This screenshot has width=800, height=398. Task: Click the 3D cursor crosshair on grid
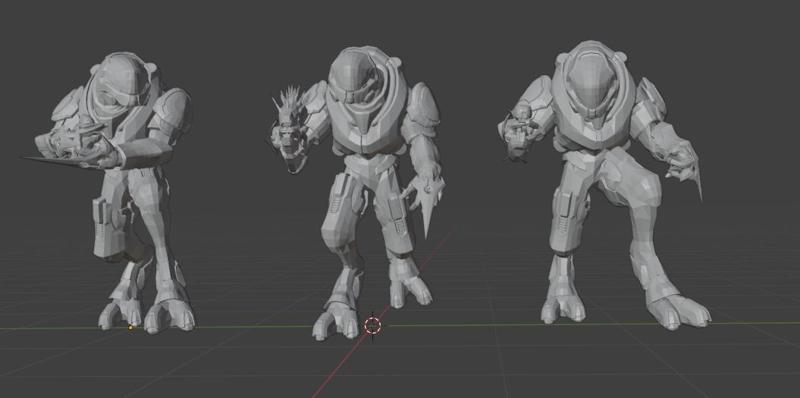(x=373, y=326)
